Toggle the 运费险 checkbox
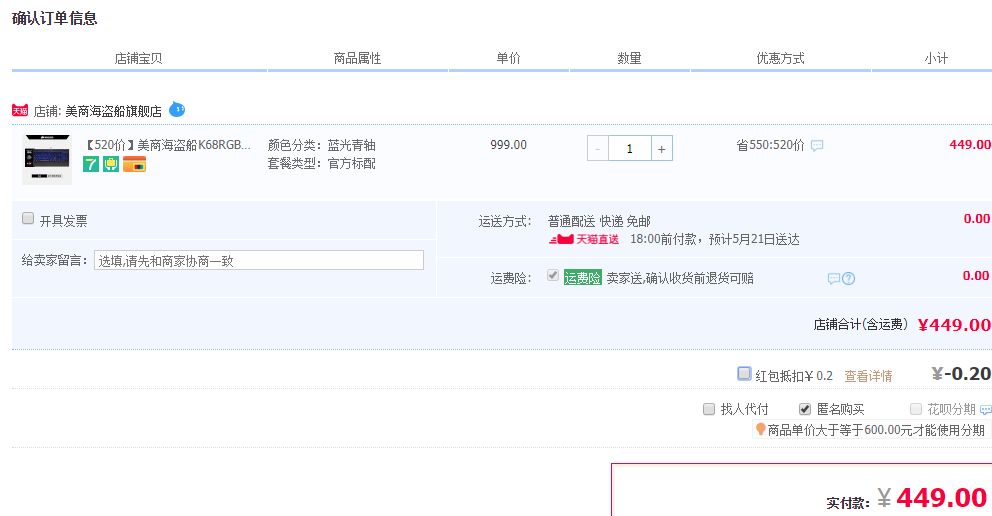The width and height of the screenshot is (992, 516). pos(553,275)
